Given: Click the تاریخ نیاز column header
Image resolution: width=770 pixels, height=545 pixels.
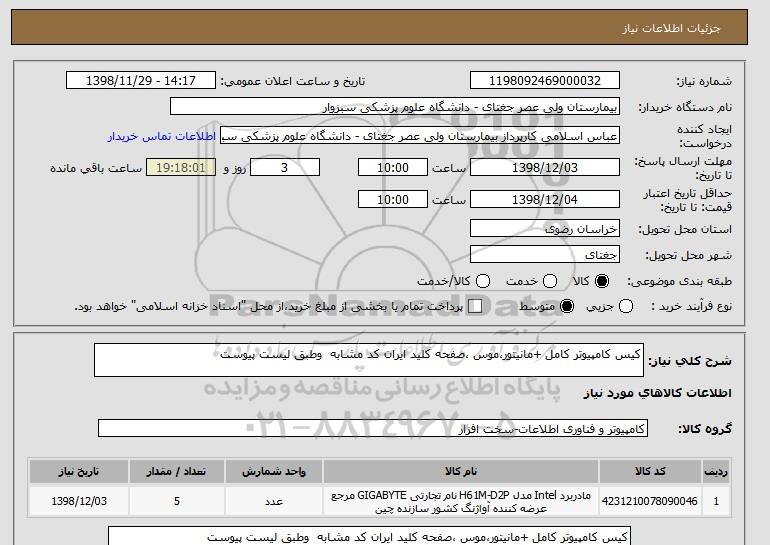Looking at the screenshot, I should [79, 471].
